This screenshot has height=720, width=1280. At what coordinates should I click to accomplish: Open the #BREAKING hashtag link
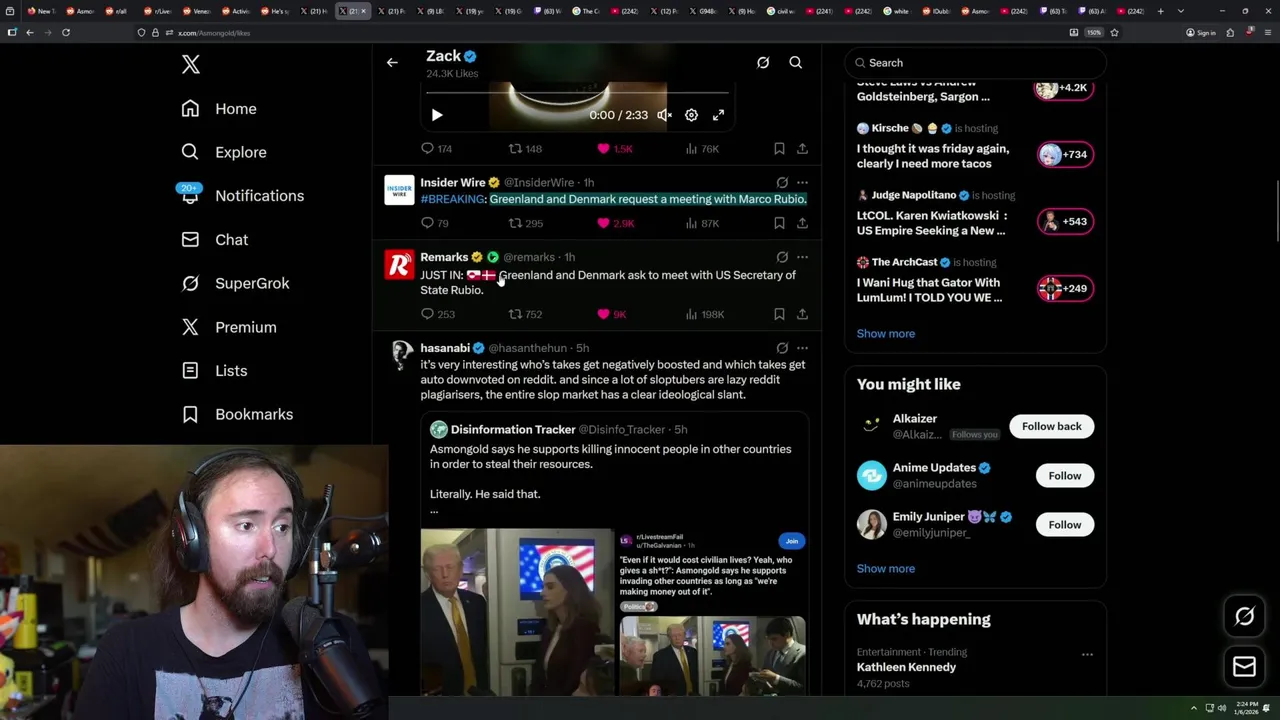(452, 199)
